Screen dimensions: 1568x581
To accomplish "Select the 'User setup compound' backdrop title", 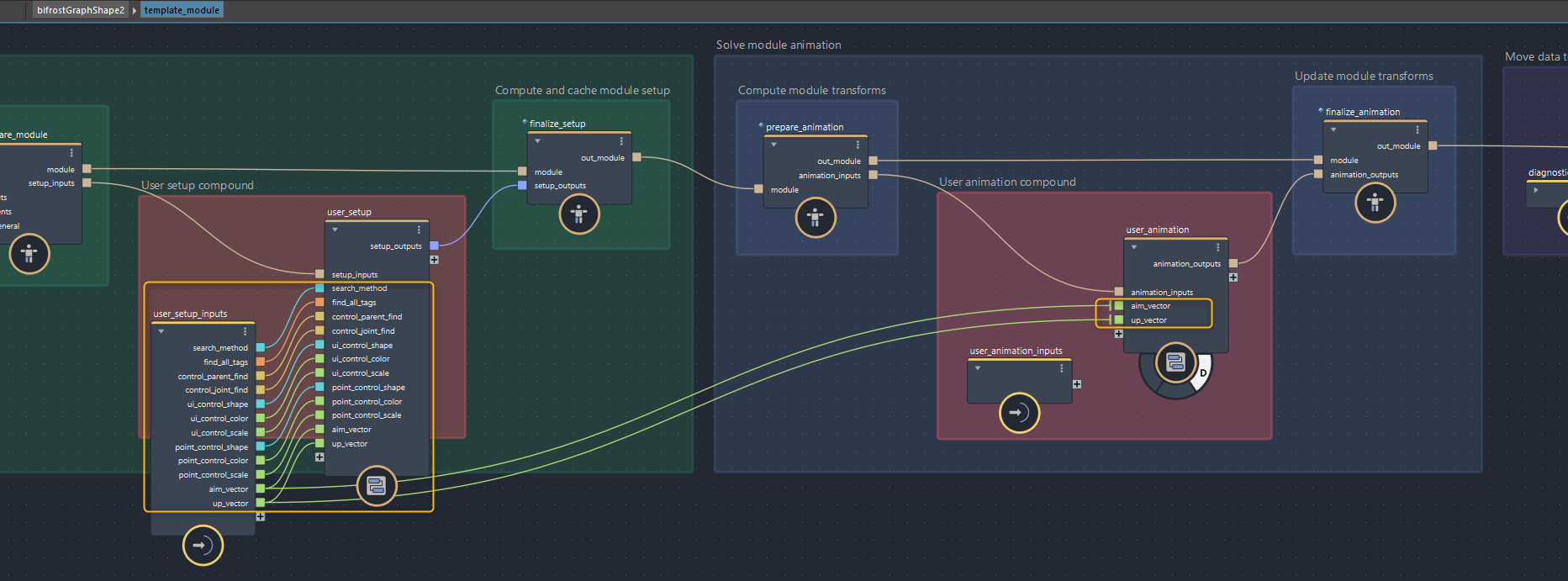I will click(198, 185).
